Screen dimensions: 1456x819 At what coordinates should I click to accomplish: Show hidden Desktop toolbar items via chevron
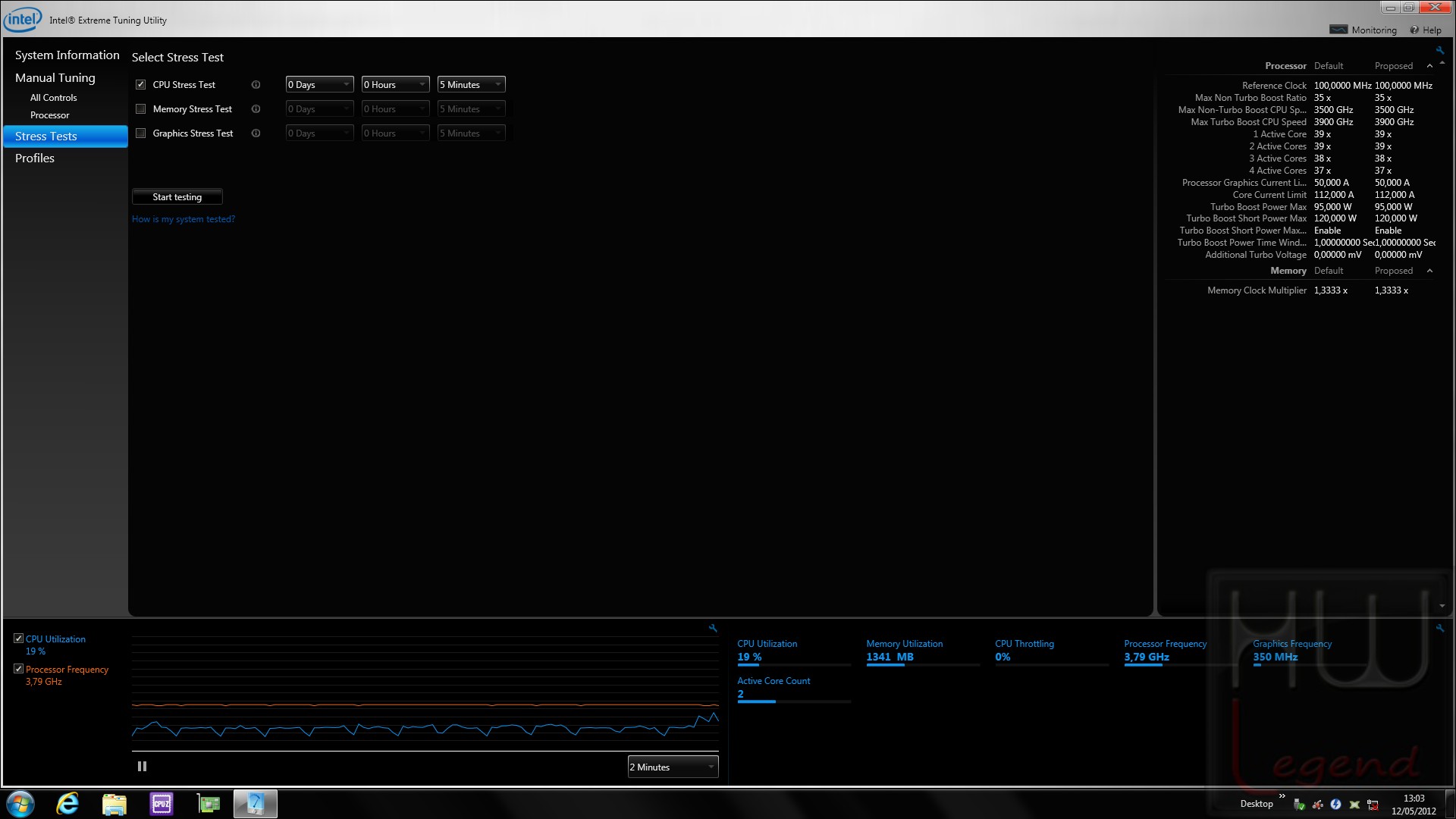coord(1282,795)
